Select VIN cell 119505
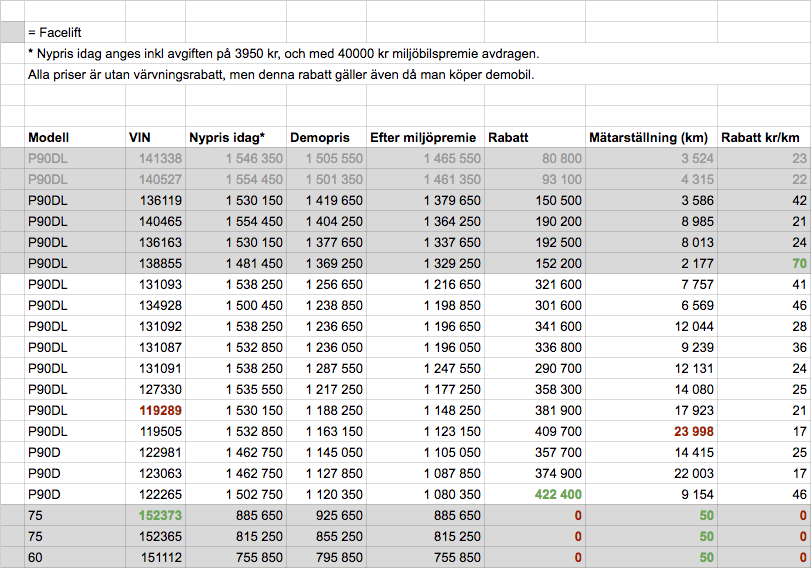 pos(155,431)
